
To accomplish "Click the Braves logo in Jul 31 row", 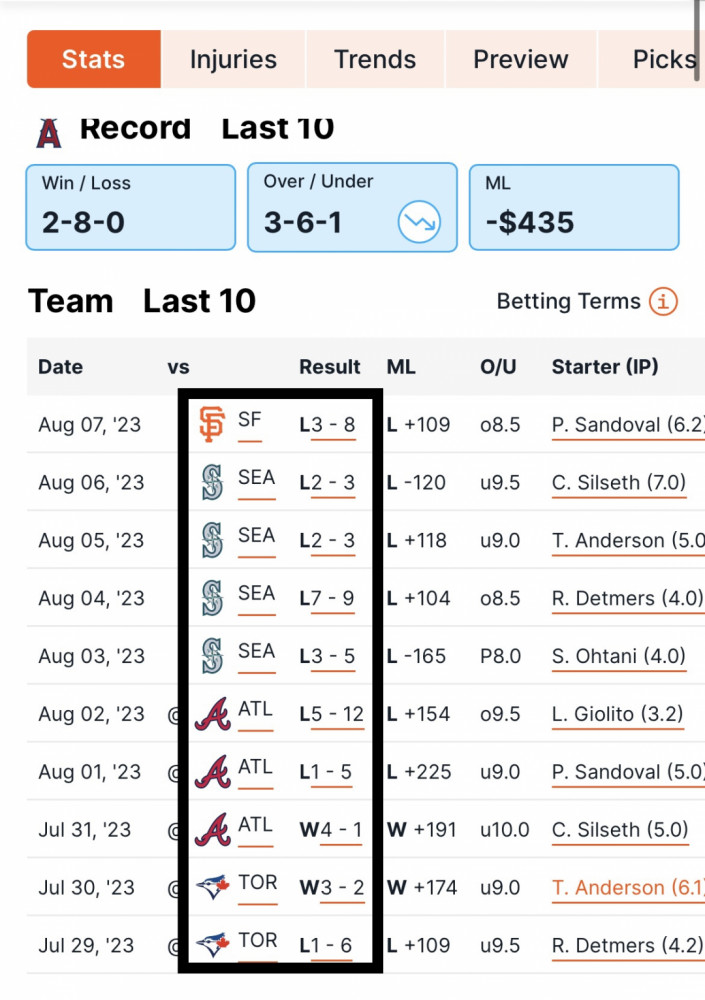I will pyautogui.click(x=212, y=830).
